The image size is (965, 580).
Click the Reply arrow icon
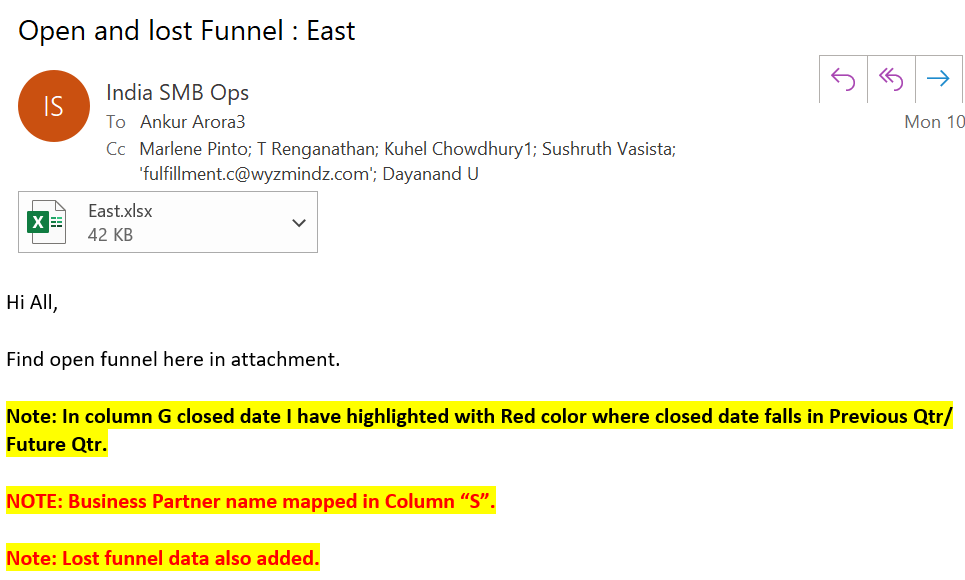click(843, 79)
